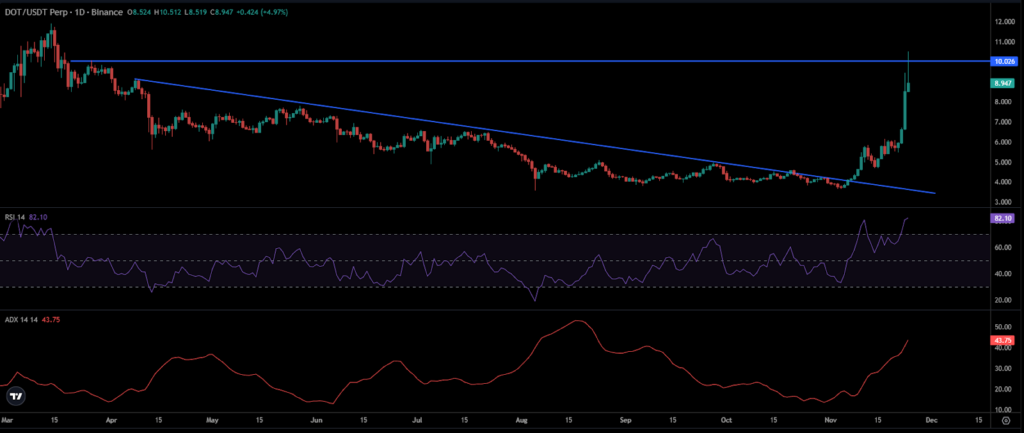Click the Mar label on time axis
This screenshot has width=1024, height=433.
7,419
